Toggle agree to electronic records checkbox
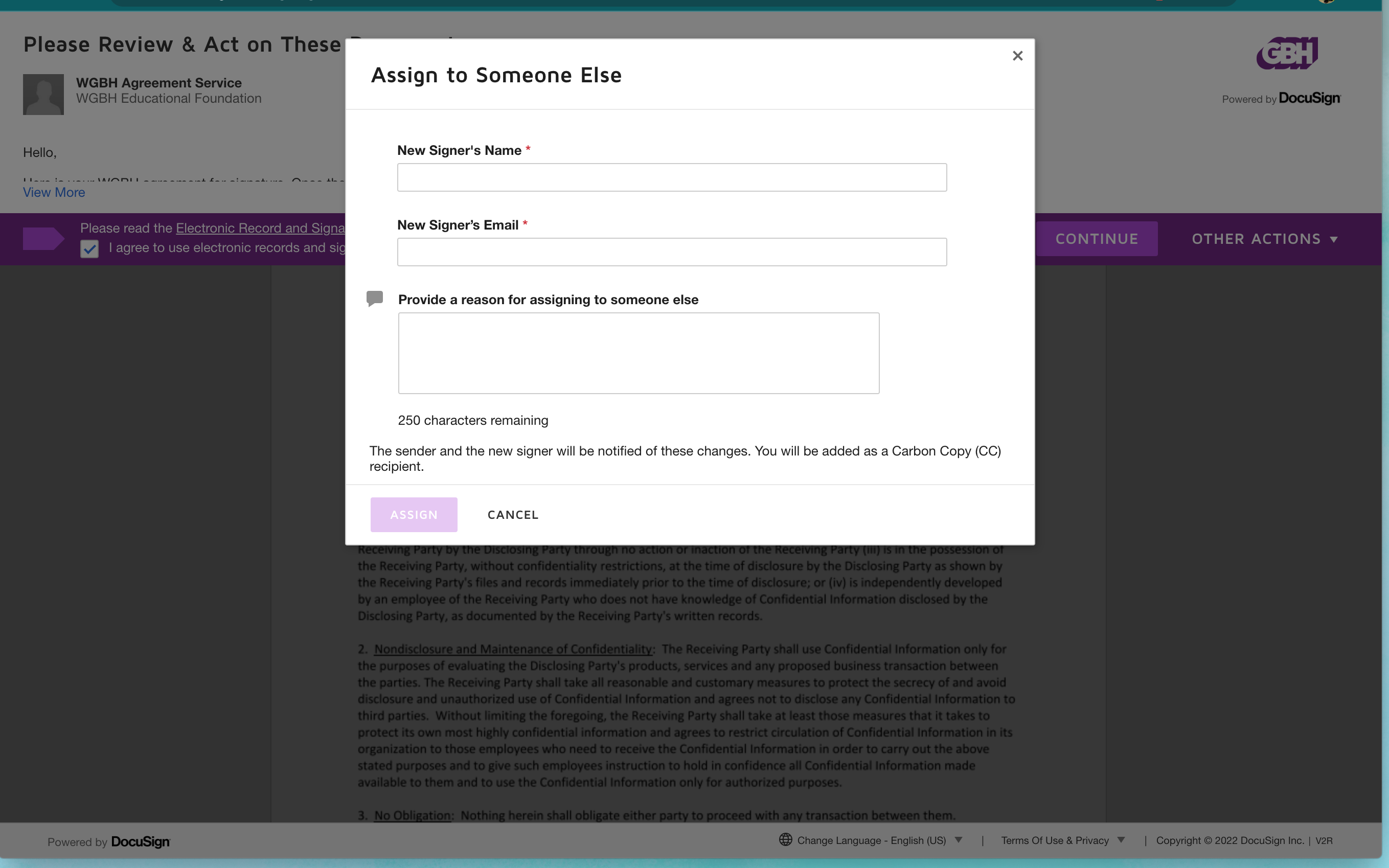 (x=89, y=249)
